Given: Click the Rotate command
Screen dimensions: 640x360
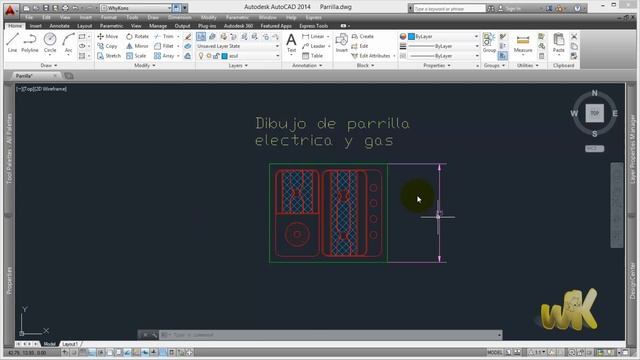Looking at the screenshot, I should 137,36.
